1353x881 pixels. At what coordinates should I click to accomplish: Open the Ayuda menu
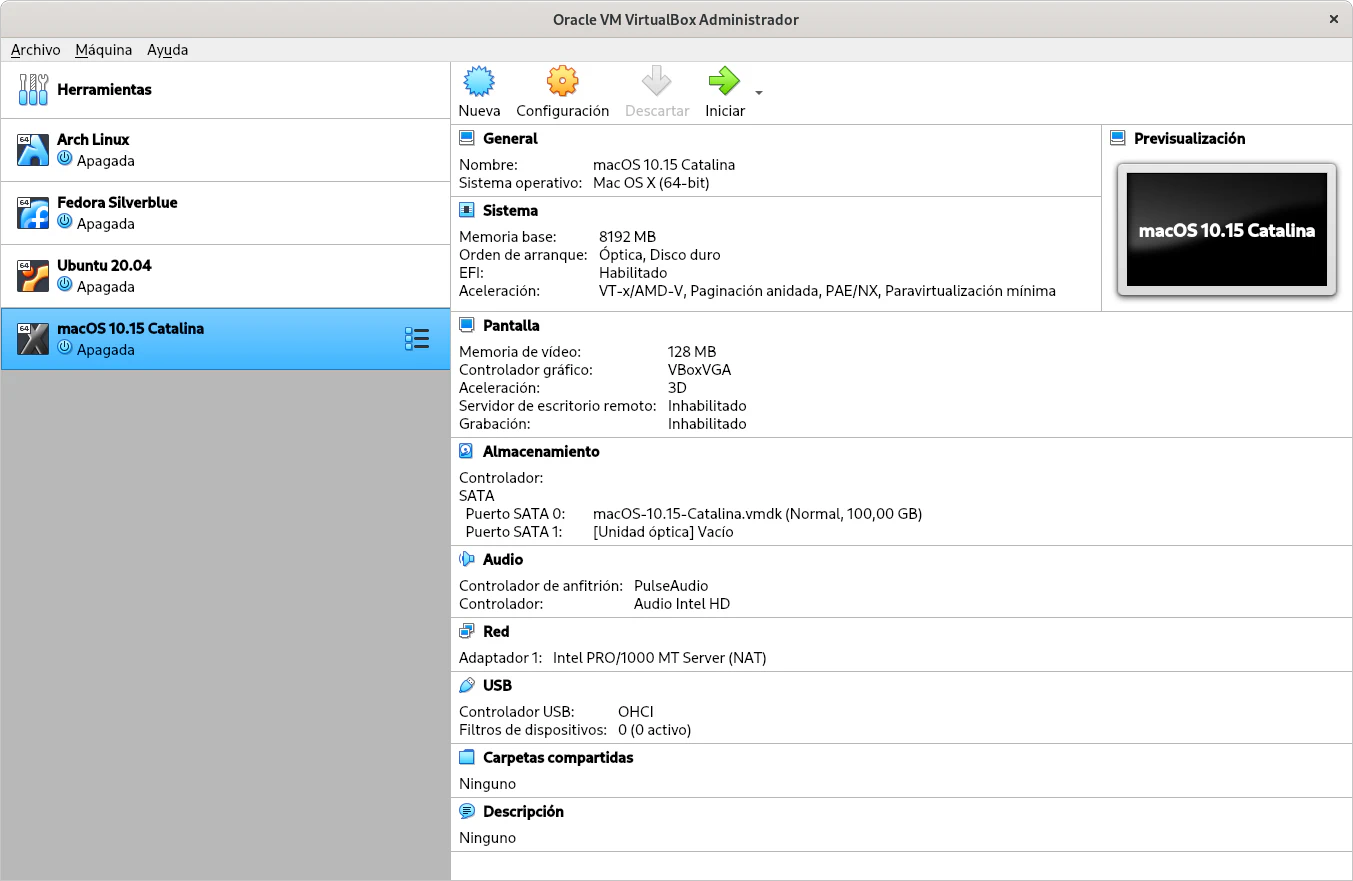pos(167,50)
